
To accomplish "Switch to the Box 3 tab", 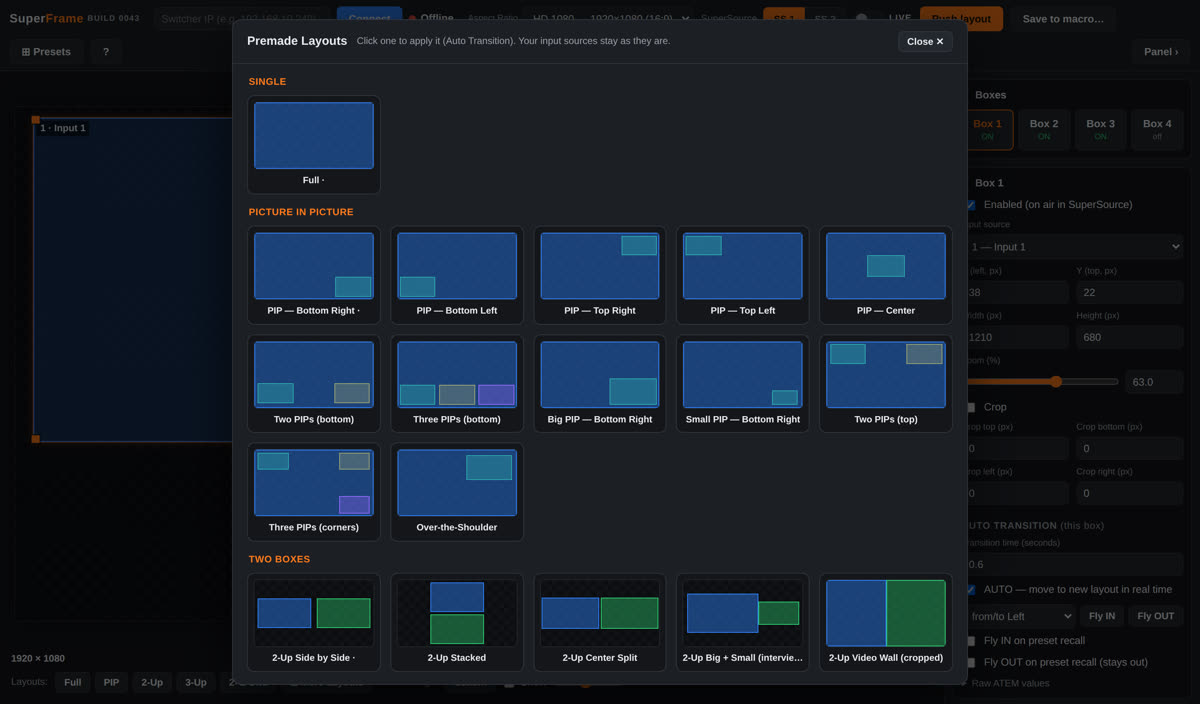I will coord(1101,130).
